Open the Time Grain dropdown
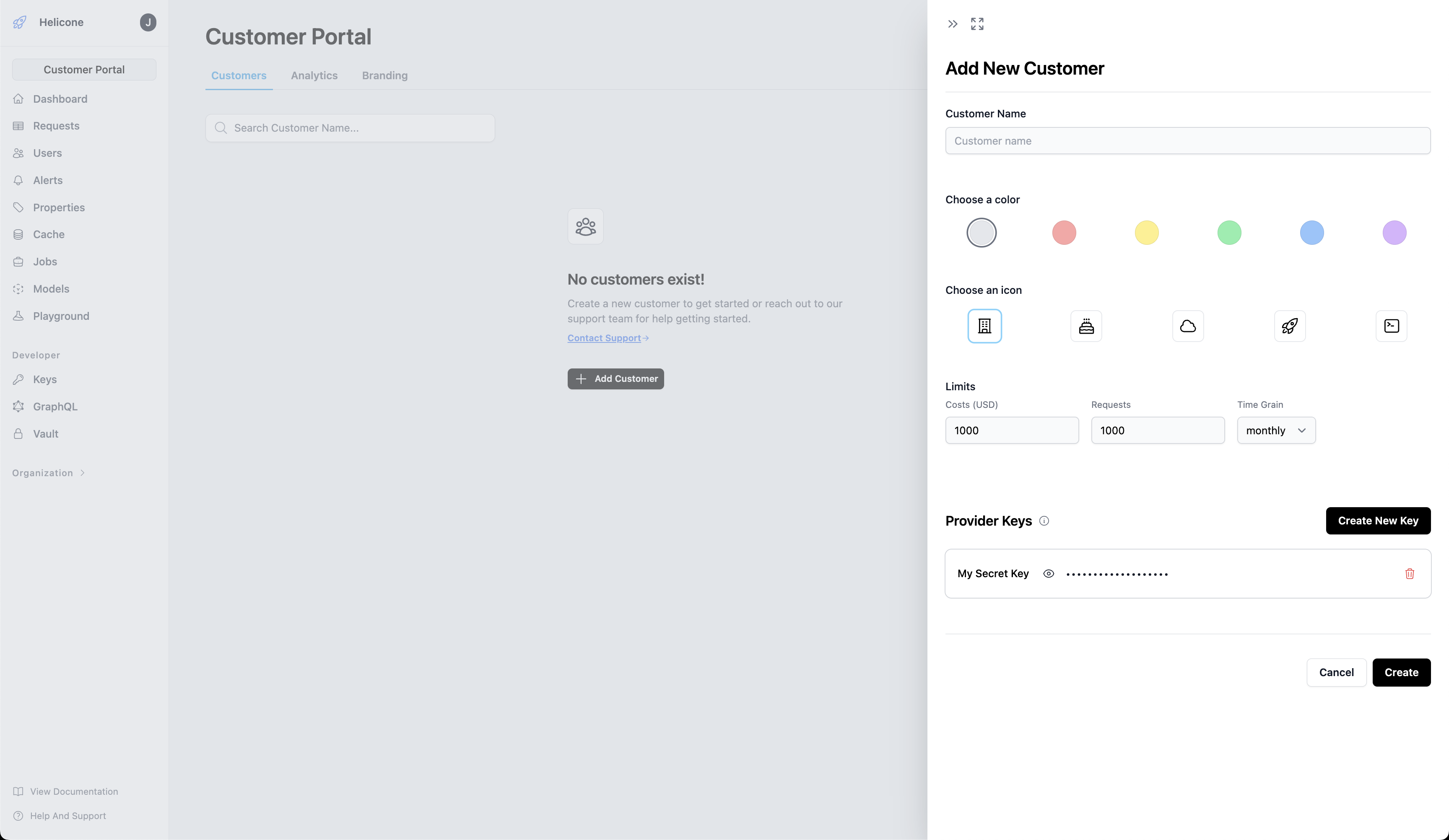1449x840 pixels. pyautogui.click(x=1276, y=430)
